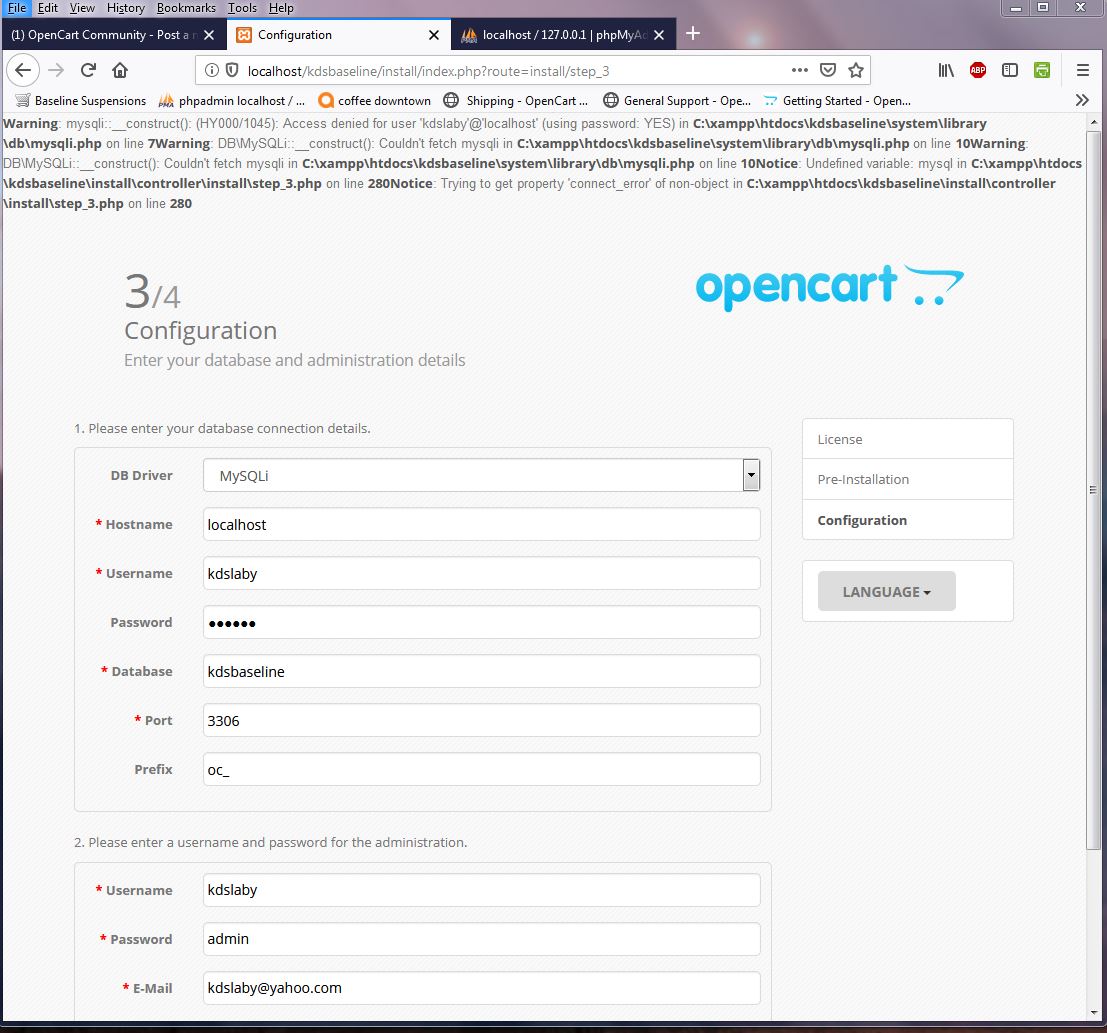The image size is (1107, 1033).
Task: Open the Tools menu
Action: tap(242, 8)
